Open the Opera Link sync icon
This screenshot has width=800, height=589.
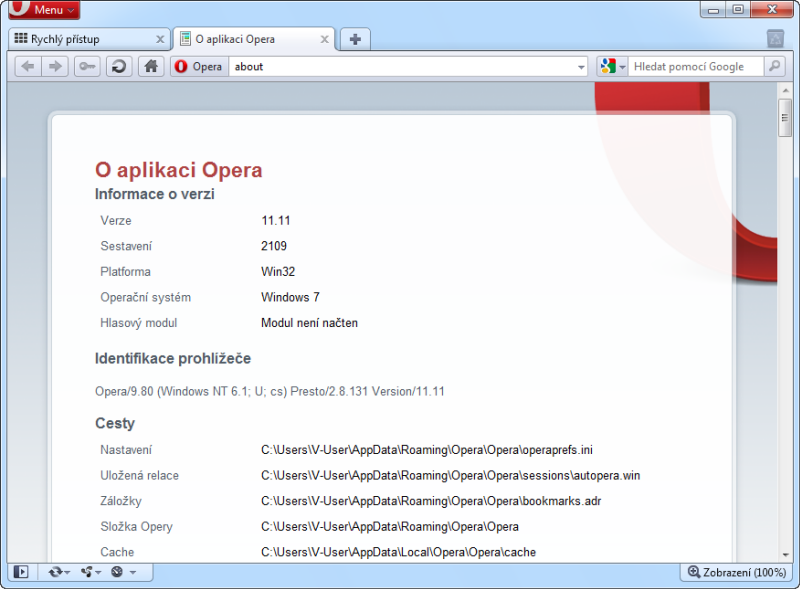pos(55,572)
